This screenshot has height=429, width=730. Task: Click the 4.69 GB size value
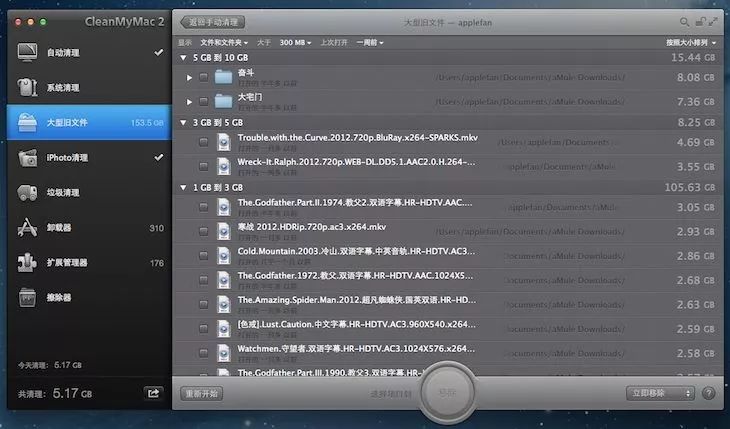pyautogui.click(x=696, y=142)
